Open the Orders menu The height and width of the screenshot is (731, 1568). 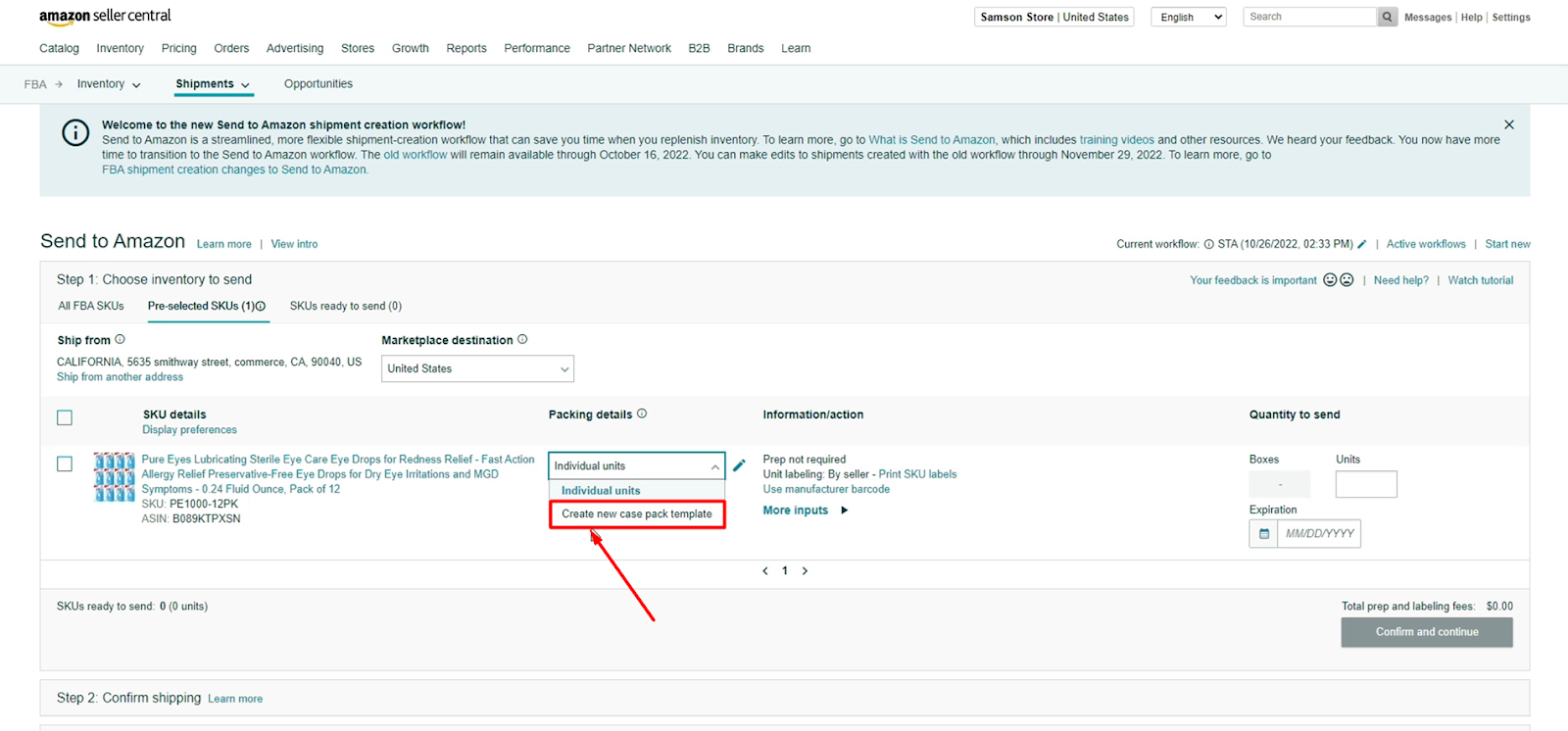(x=231, y=48)
